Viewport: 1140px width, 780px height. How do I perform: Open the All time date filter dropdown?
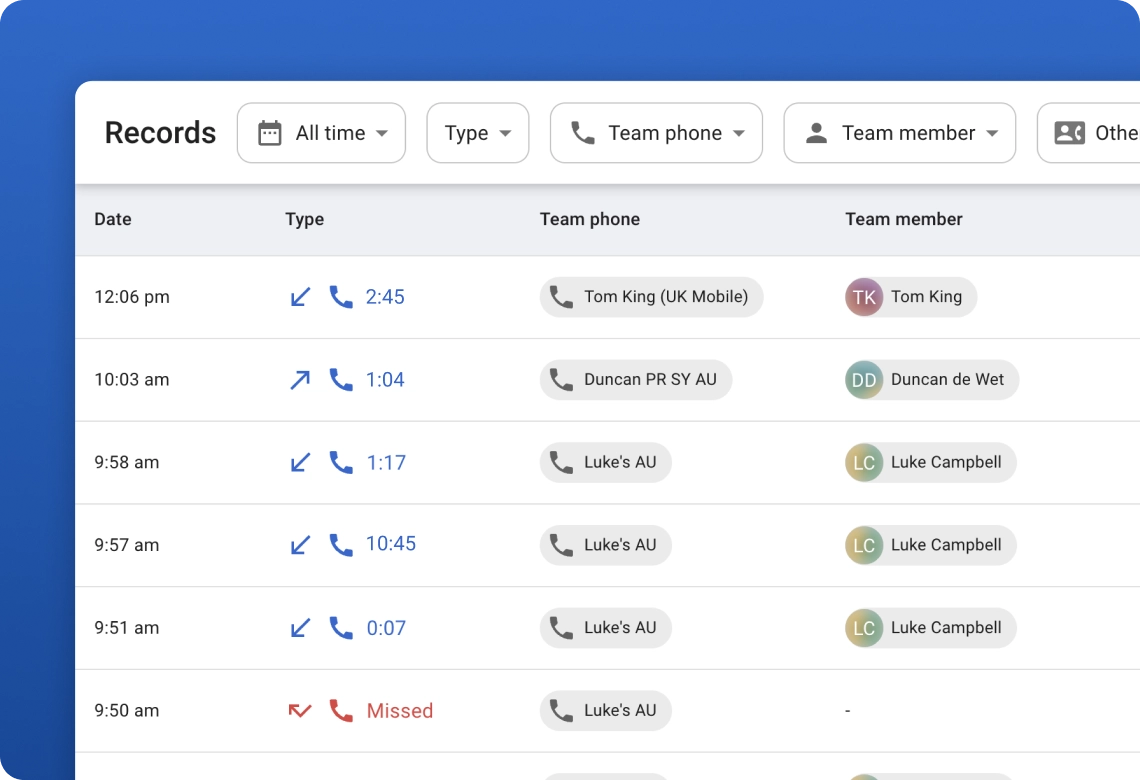pos(321,133)
